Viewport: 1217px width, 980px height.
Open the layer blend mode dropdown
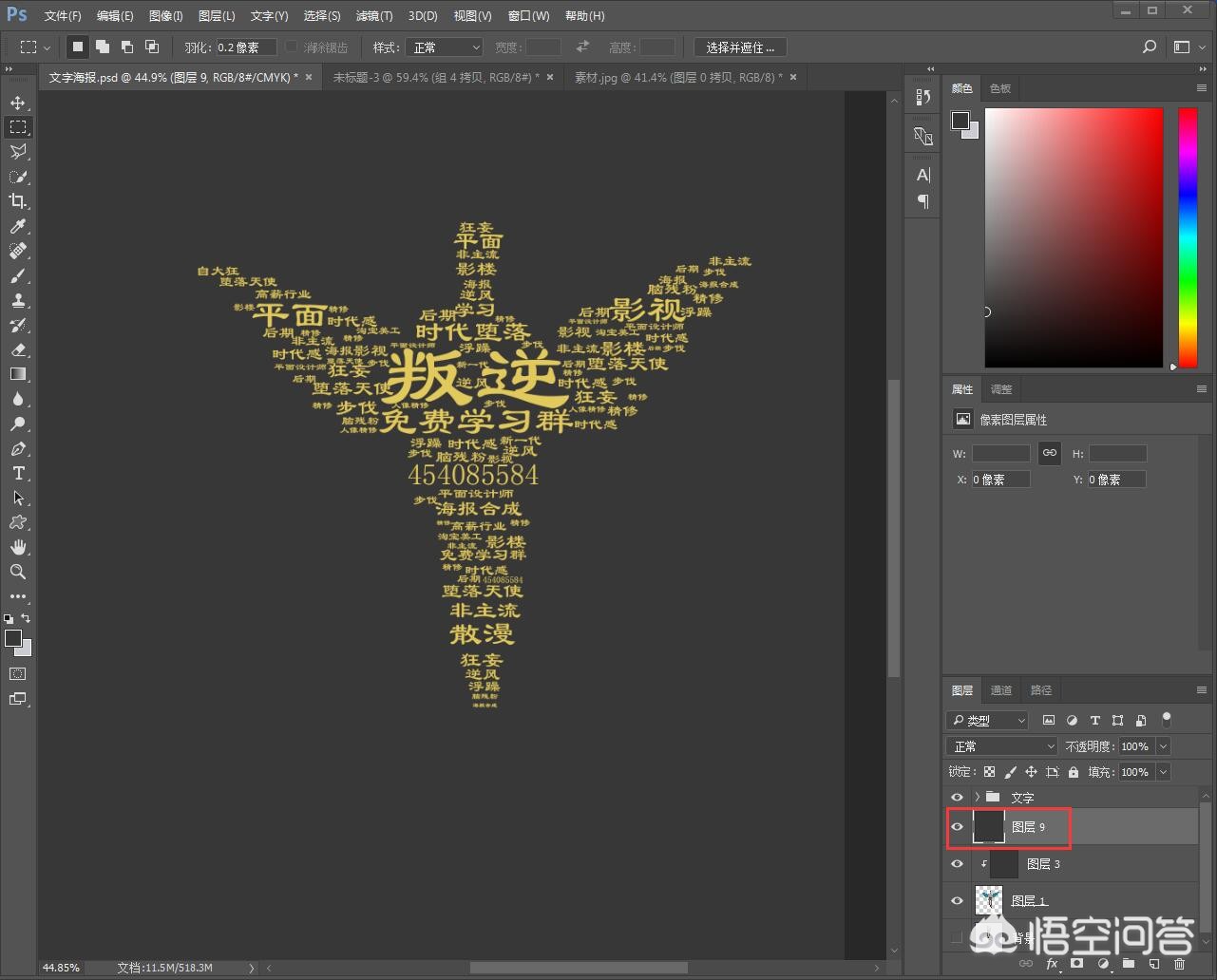[x=1000, y=746]
